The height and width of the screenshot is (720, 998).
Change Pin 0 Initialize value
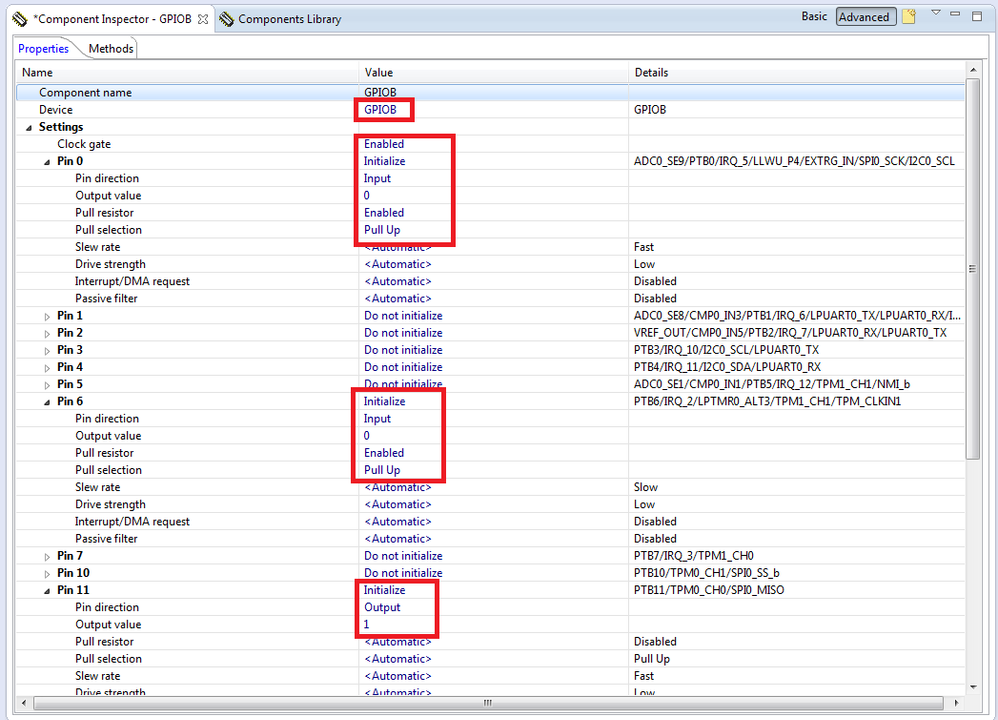click(x=384, y=161)
